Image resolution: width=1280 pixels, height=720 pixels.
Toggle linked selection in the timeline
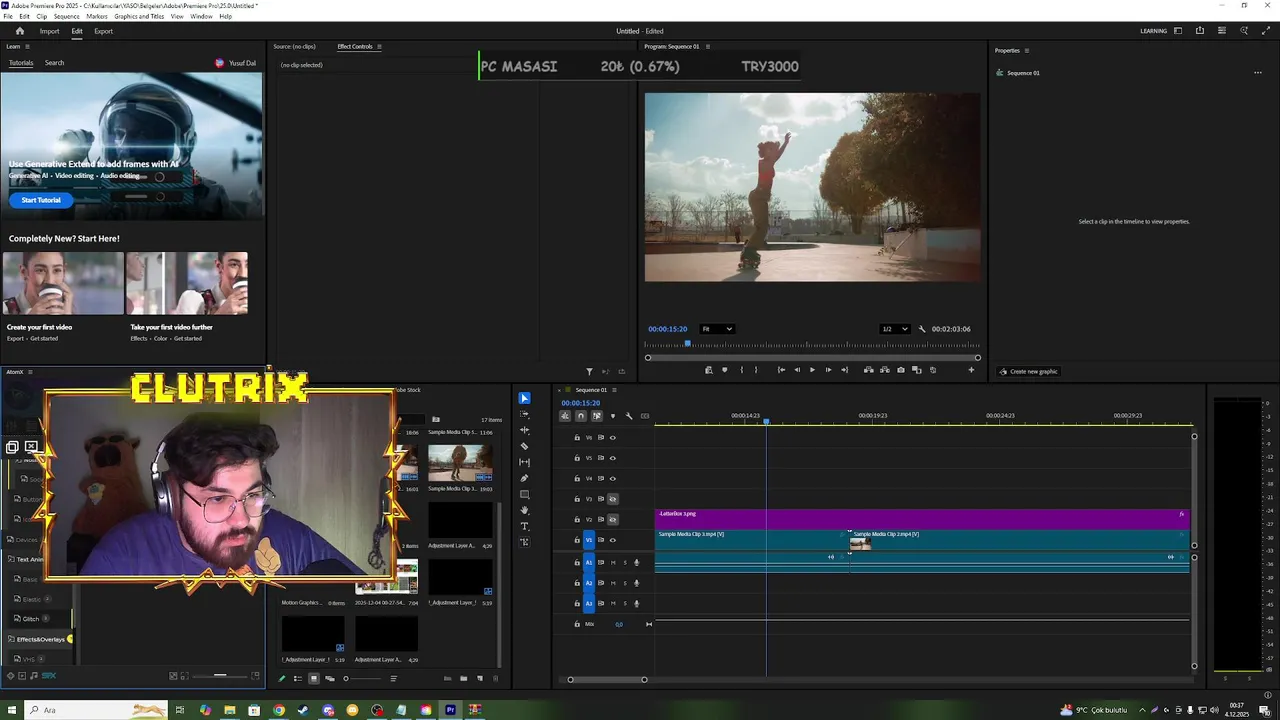596,416
